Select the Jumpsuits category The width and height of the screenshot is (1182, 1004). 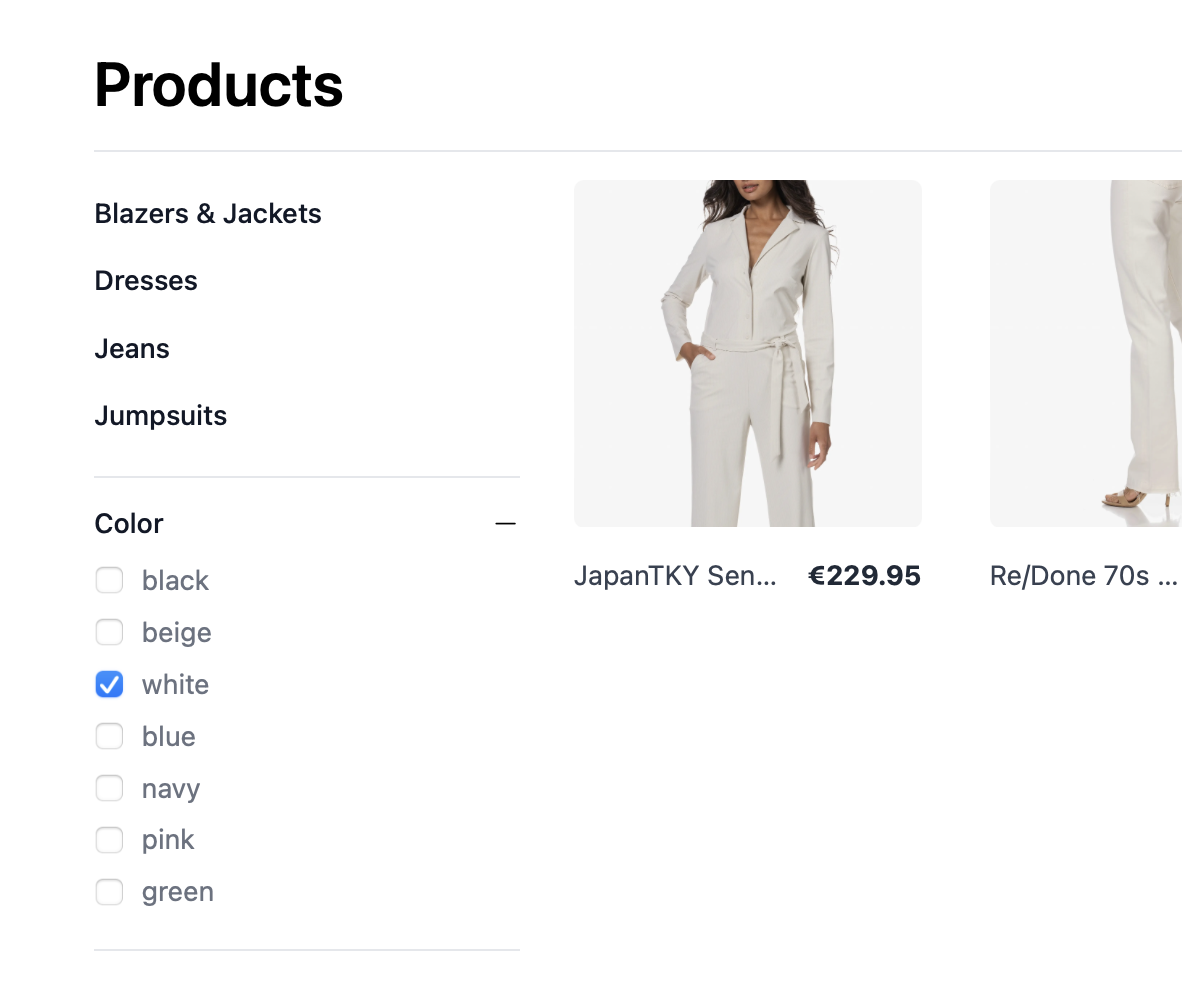pos(161,416)
